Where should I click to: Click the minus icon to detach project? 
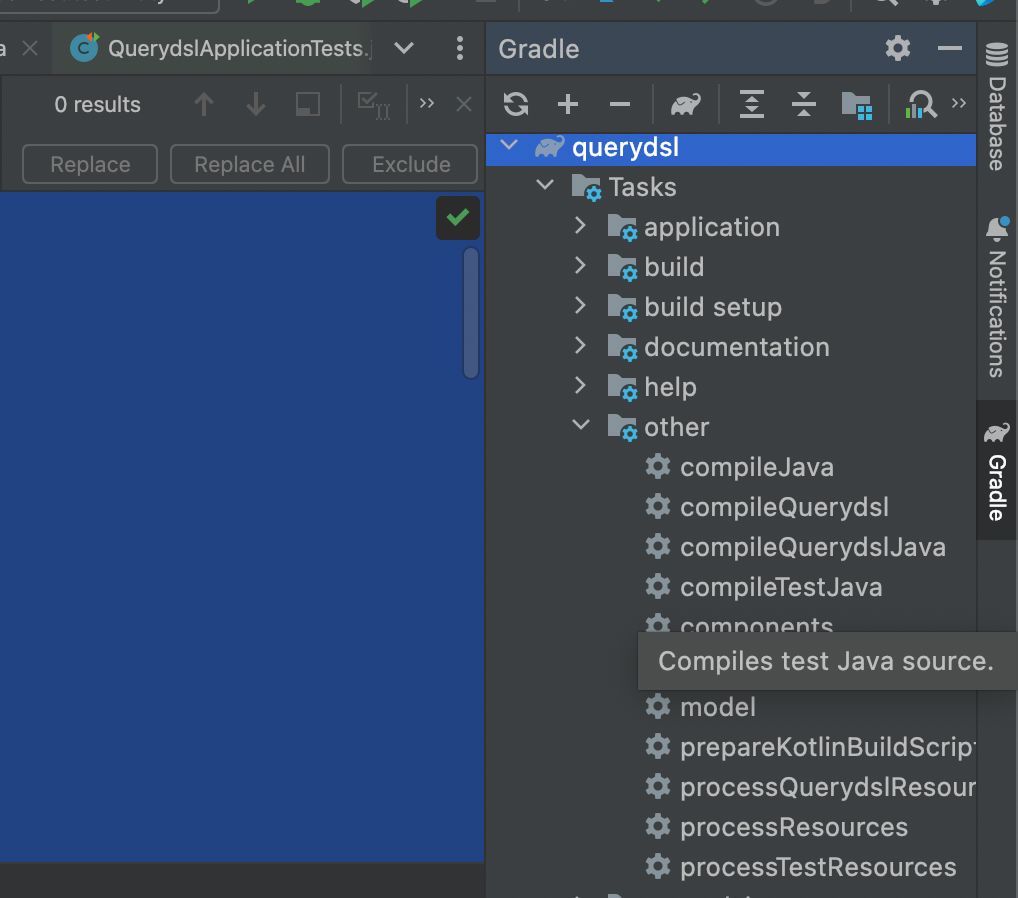tap(620, 104)
